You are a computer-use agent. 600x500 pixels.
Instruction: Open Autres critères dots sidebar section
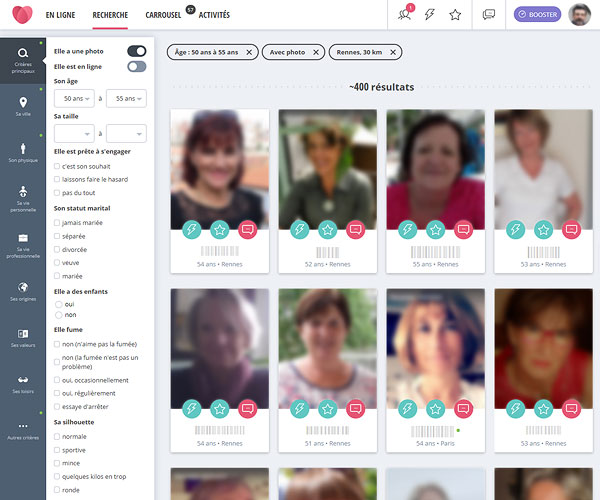click(23, 430)
